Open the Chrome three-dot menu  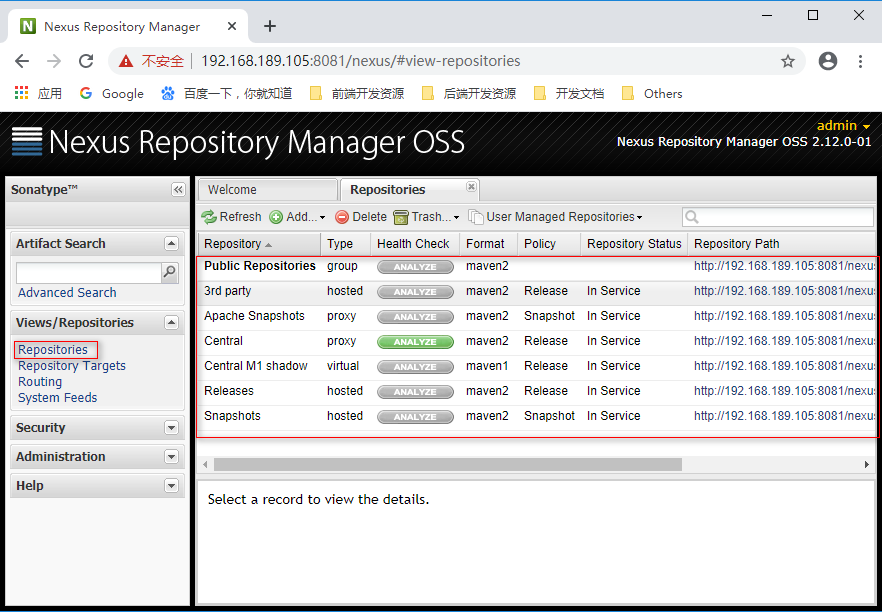click(860, 61)
